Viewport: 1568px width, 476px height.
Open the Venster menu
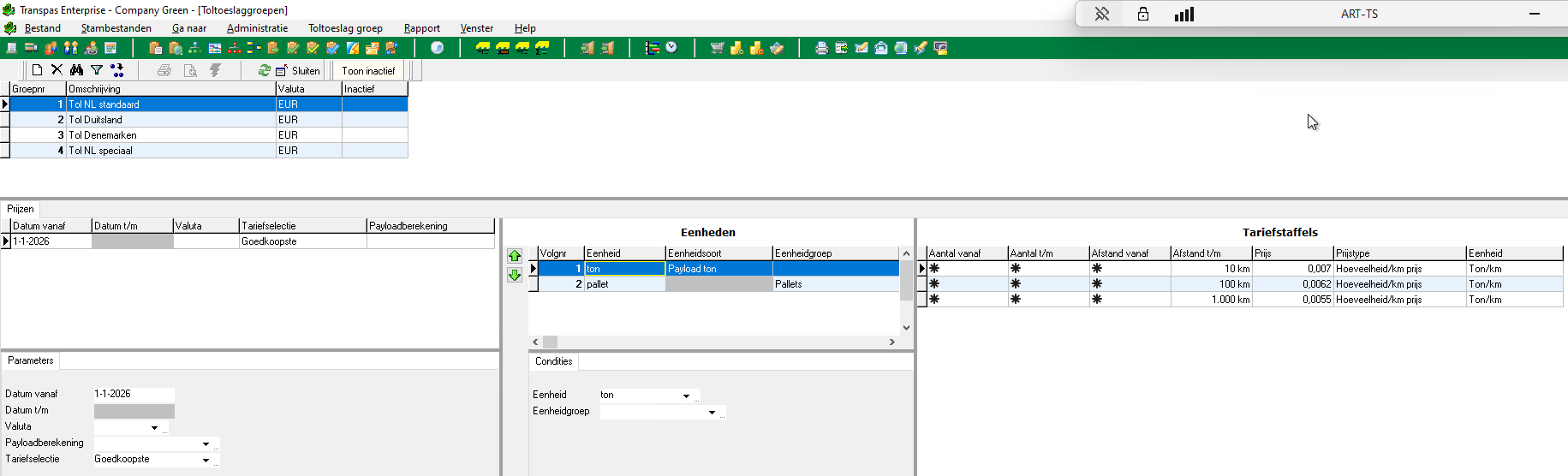[x=477, y=28]
